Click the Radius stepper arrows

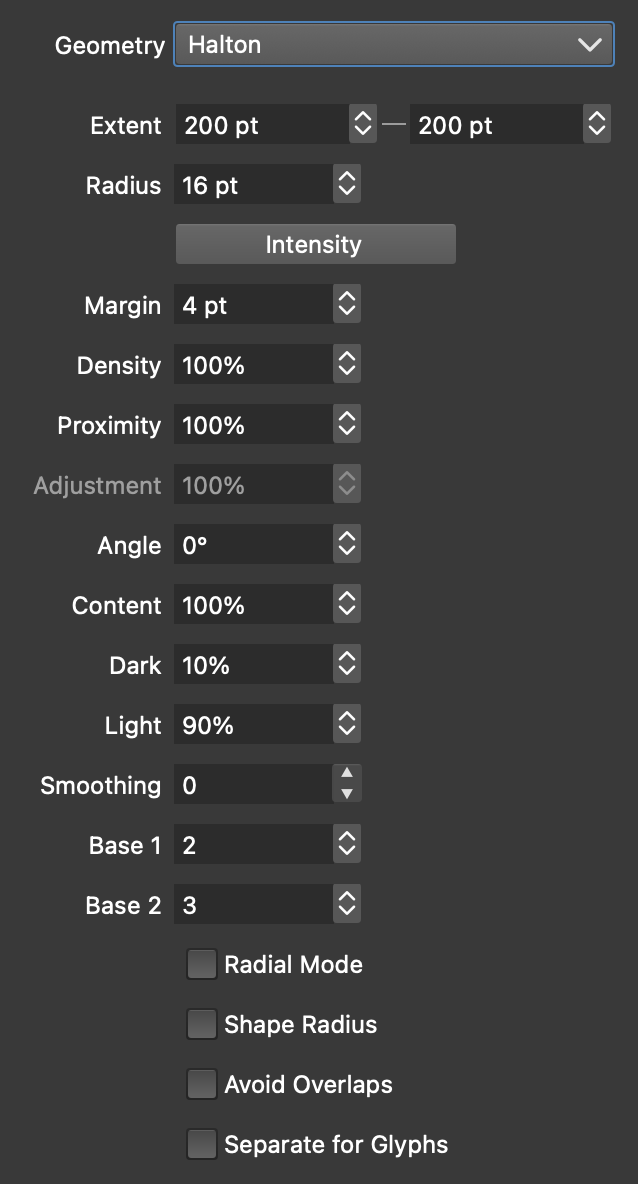(x=347, y=185)
